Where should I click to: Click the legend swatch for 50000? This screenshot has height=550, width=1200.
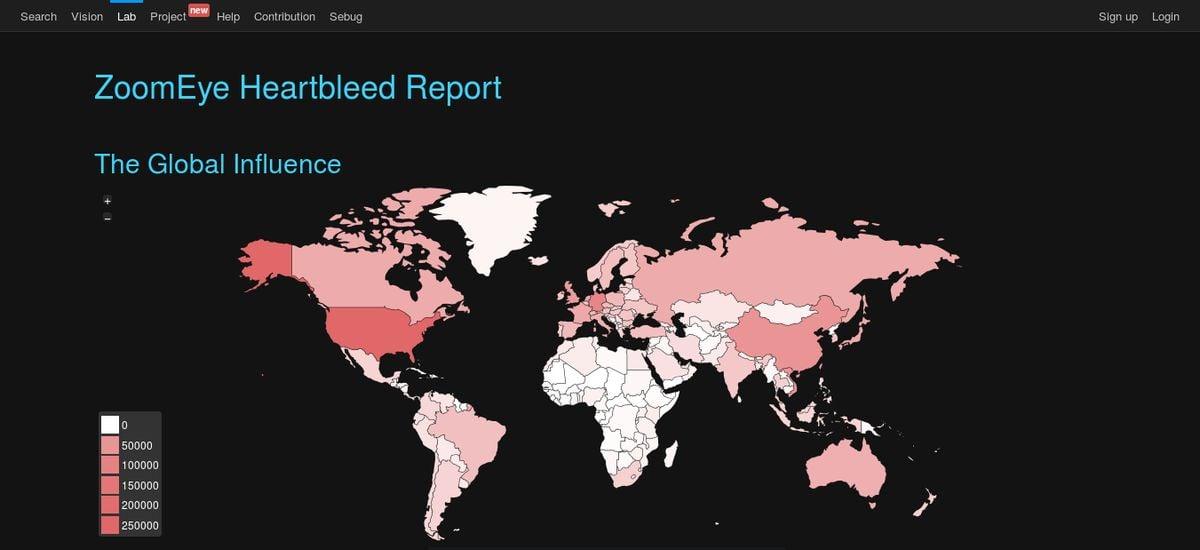coord(110,445)
